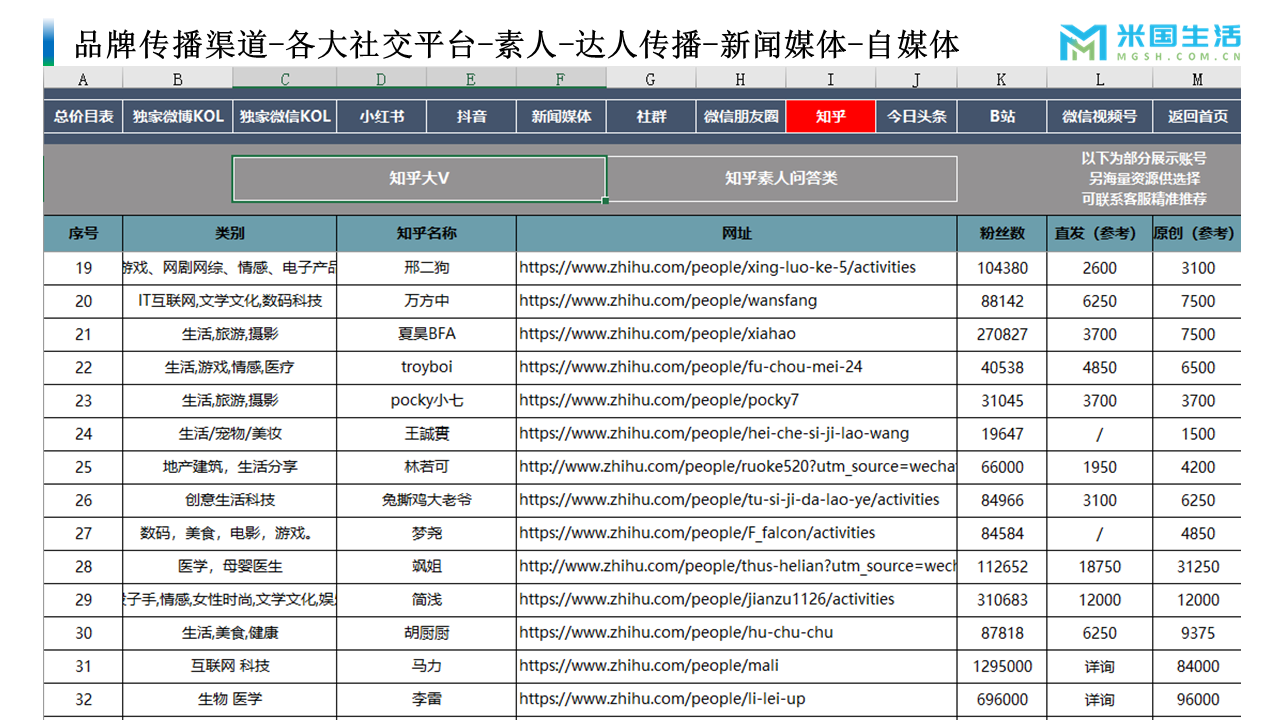This screenshot has width=1280, height=720.
Task: Select the 知乎大V button
Action: [419, 179]
